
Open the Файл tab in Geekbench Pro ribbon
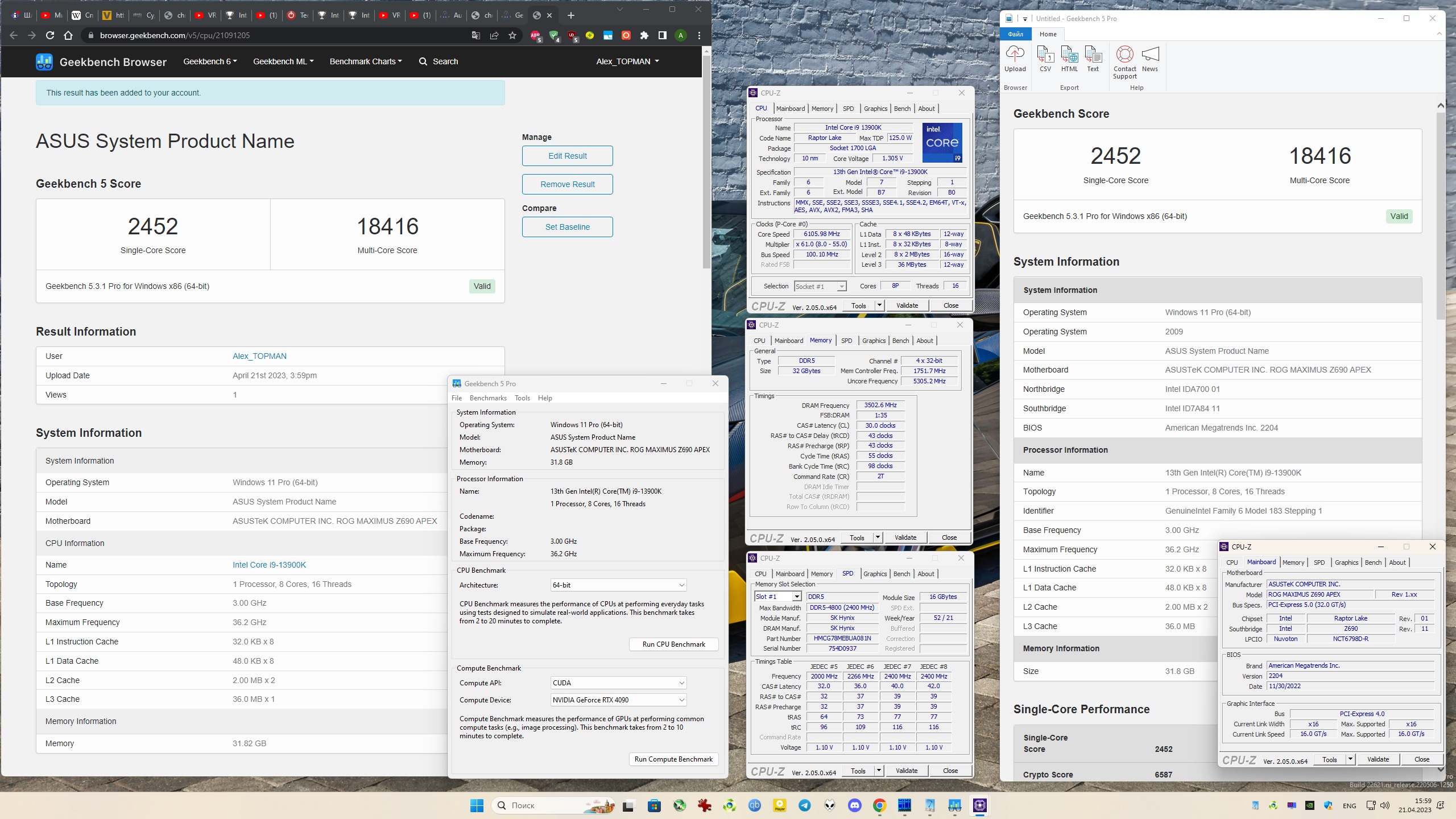(x=1016, y=34)
